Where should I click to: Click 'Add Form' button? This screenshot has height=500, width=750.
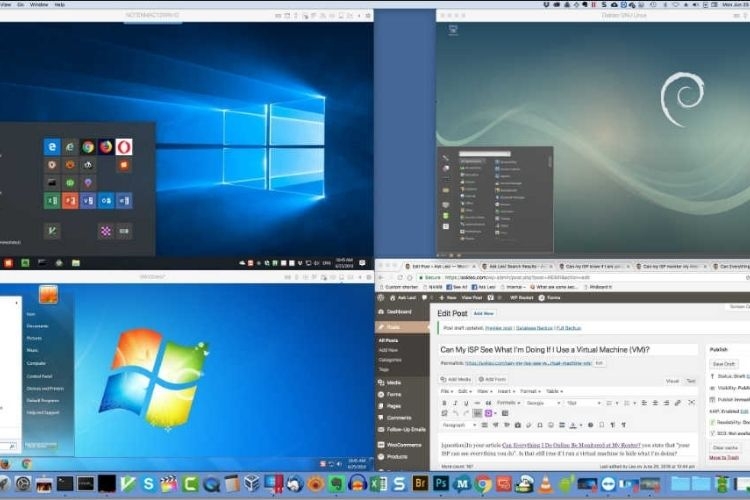492,379
